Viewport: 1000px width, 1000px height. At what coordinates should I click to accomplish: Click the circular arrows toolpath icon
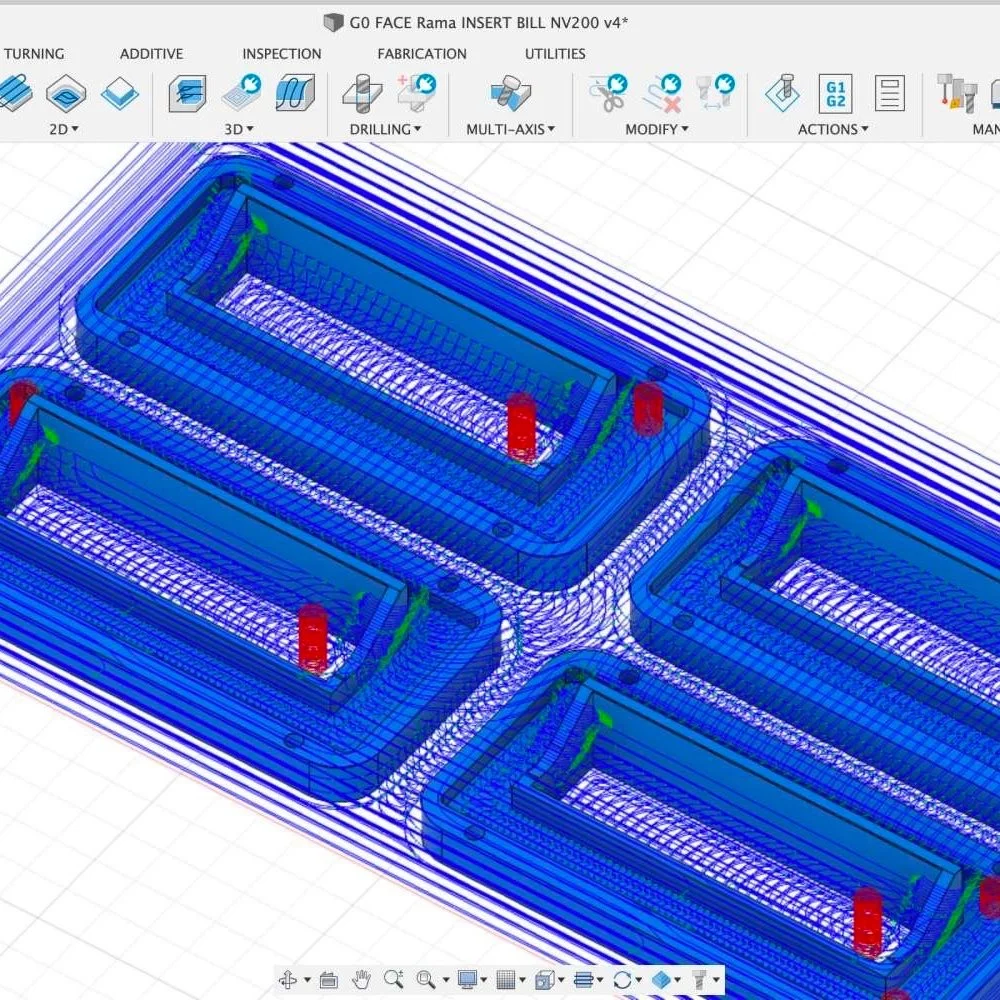click(622, 979)
